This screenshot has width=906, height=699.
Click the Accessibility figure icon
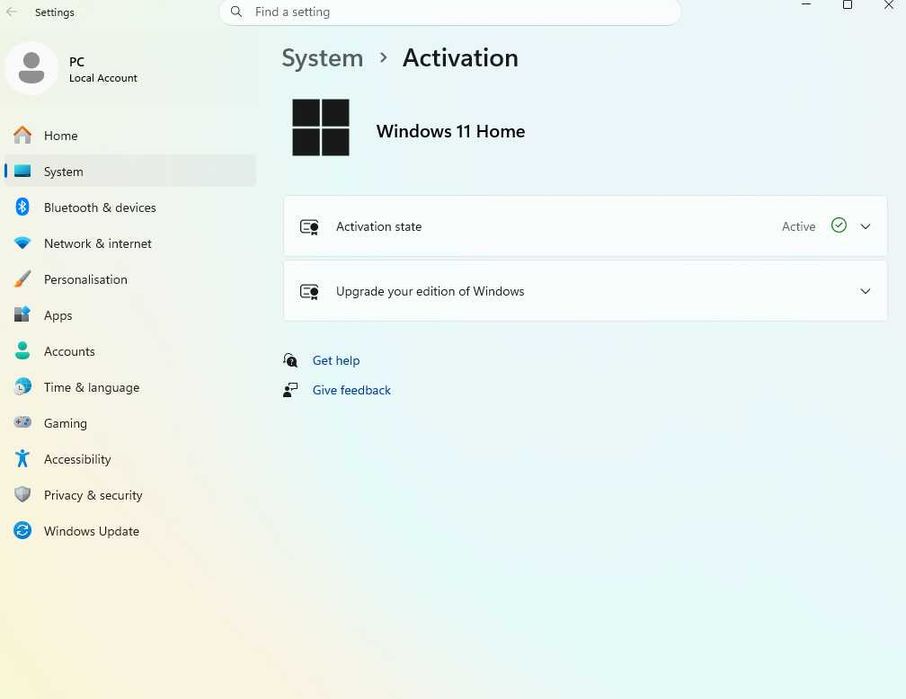tap(23, 459)
